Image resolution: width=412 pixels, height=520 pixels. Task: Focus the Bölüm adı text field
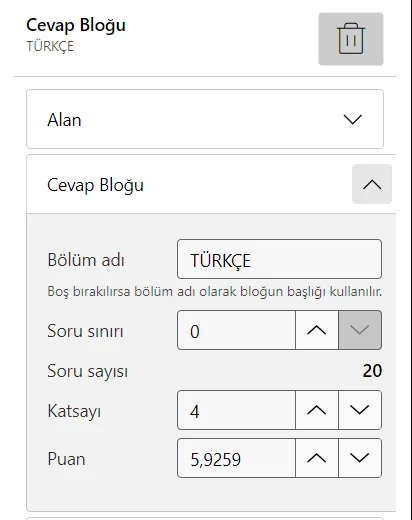(279, 259)
